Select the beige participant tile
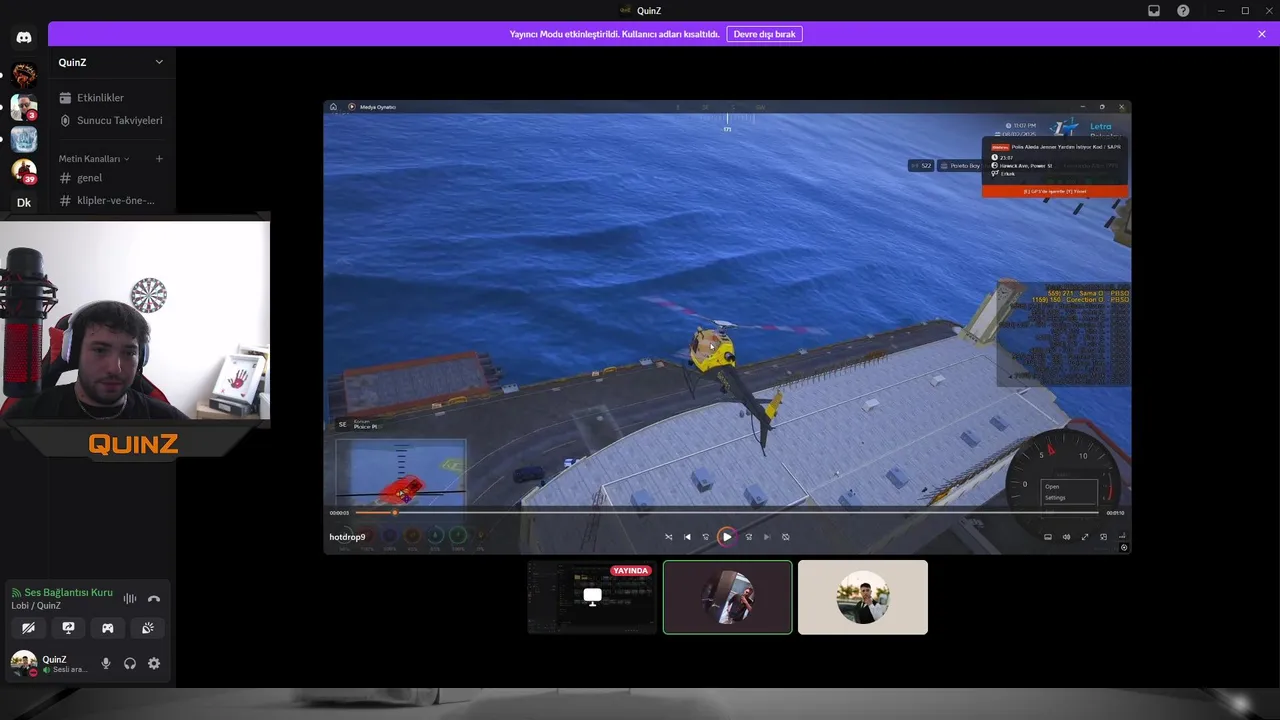The width and height of the screenshot is (1280, 720). click(x=863, y=597)
